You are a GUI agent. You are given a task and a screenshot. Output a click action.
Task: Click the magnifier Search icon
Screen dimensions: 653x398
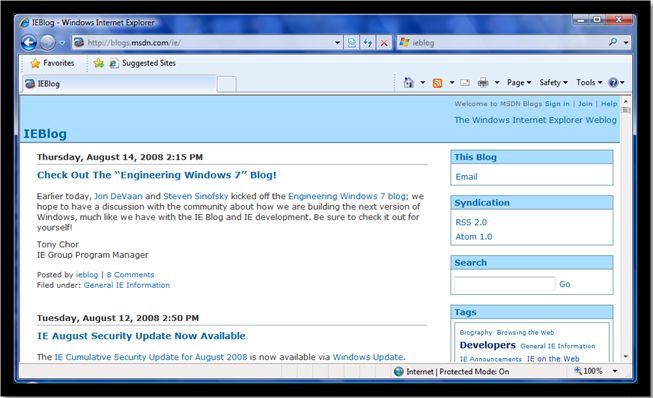click(613, 42)
